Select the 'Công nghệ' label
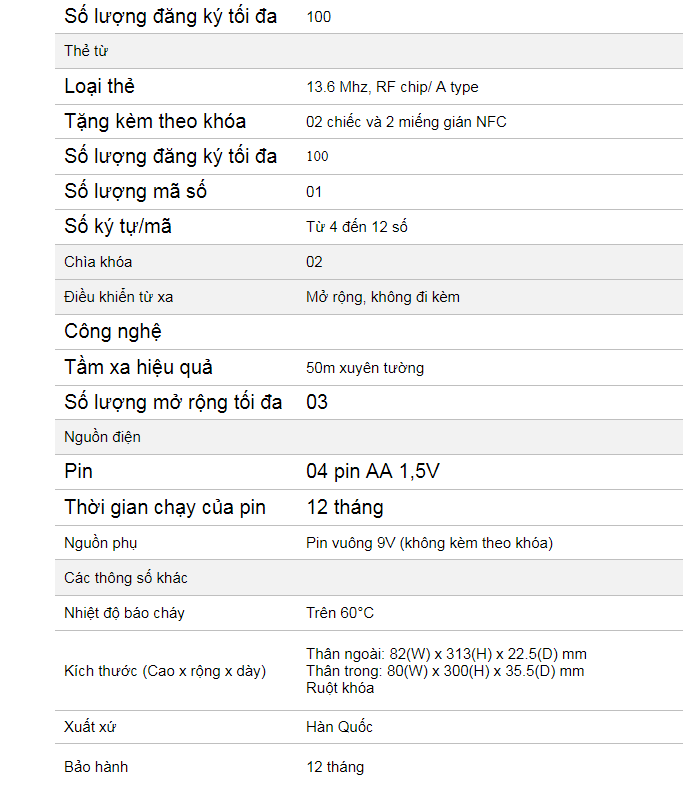Viewport: 684px width, 801px height. [x=112, y=332]
